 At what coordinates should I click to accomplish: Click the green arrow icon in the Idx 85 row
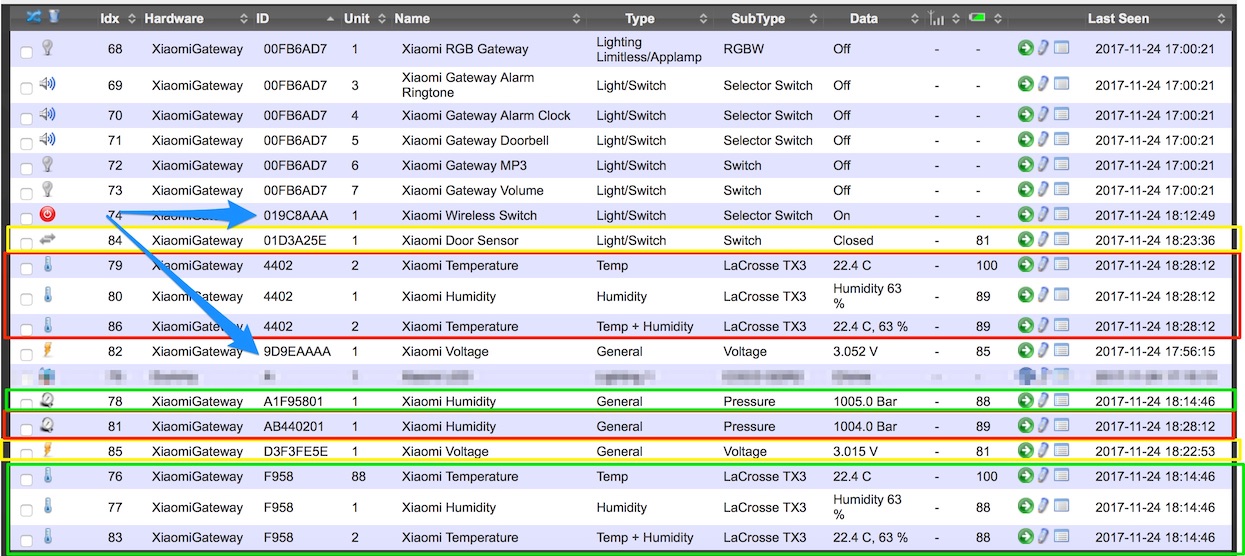pyautogui.click(x=1025, y=451)
